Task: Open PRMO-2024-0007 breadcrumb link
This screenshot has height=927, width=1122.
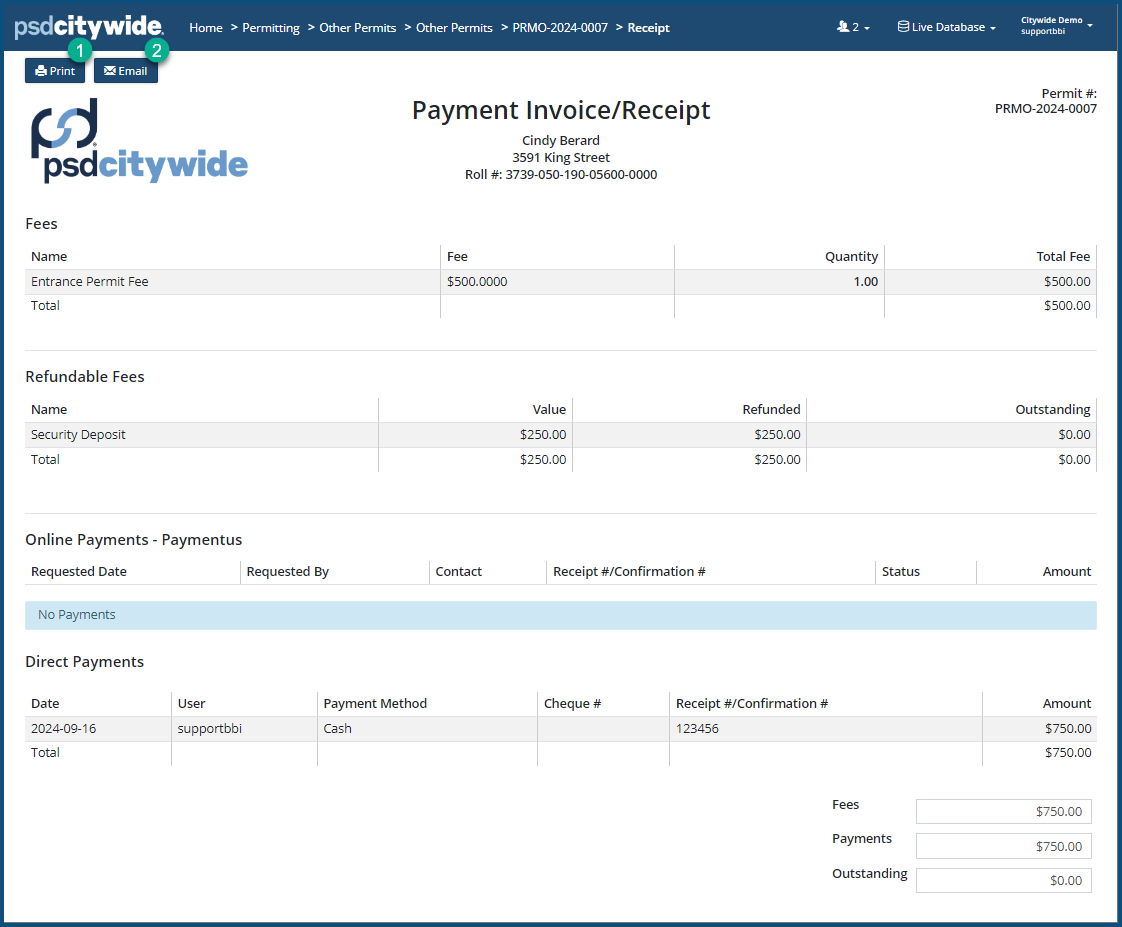Action: click(560, 28)
